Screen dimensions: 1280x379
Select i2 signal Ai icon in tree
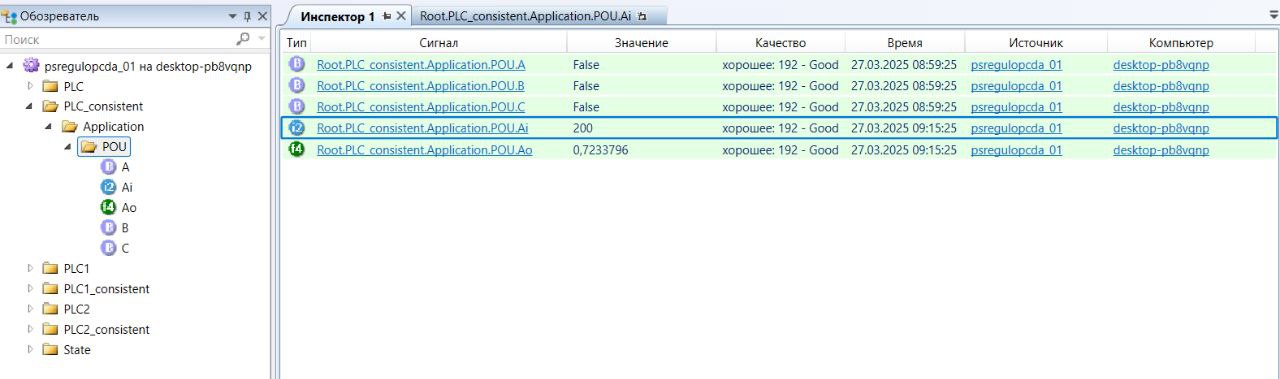109,187
